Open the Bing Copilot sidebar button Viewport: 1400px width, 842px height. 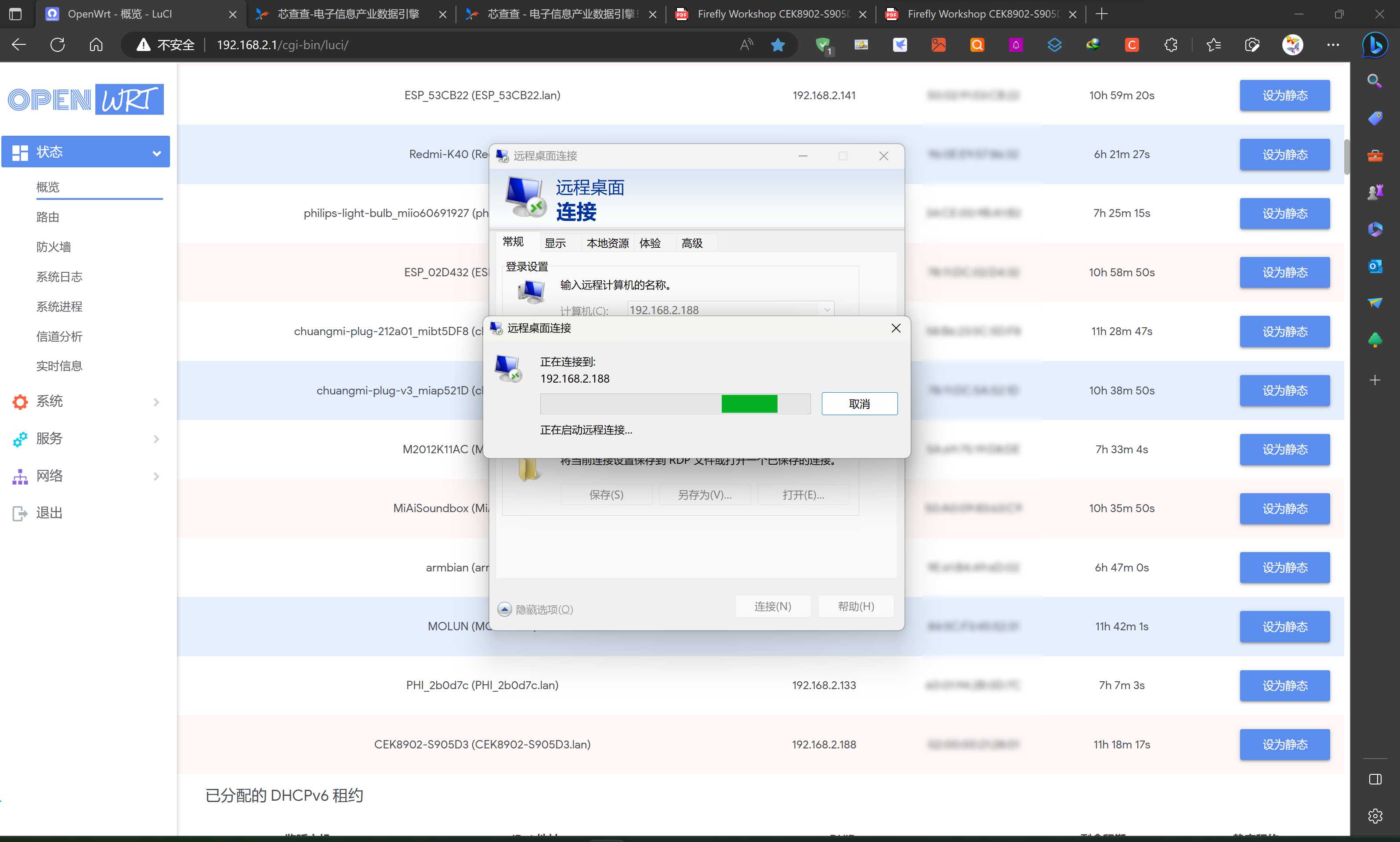[1375, 45]
